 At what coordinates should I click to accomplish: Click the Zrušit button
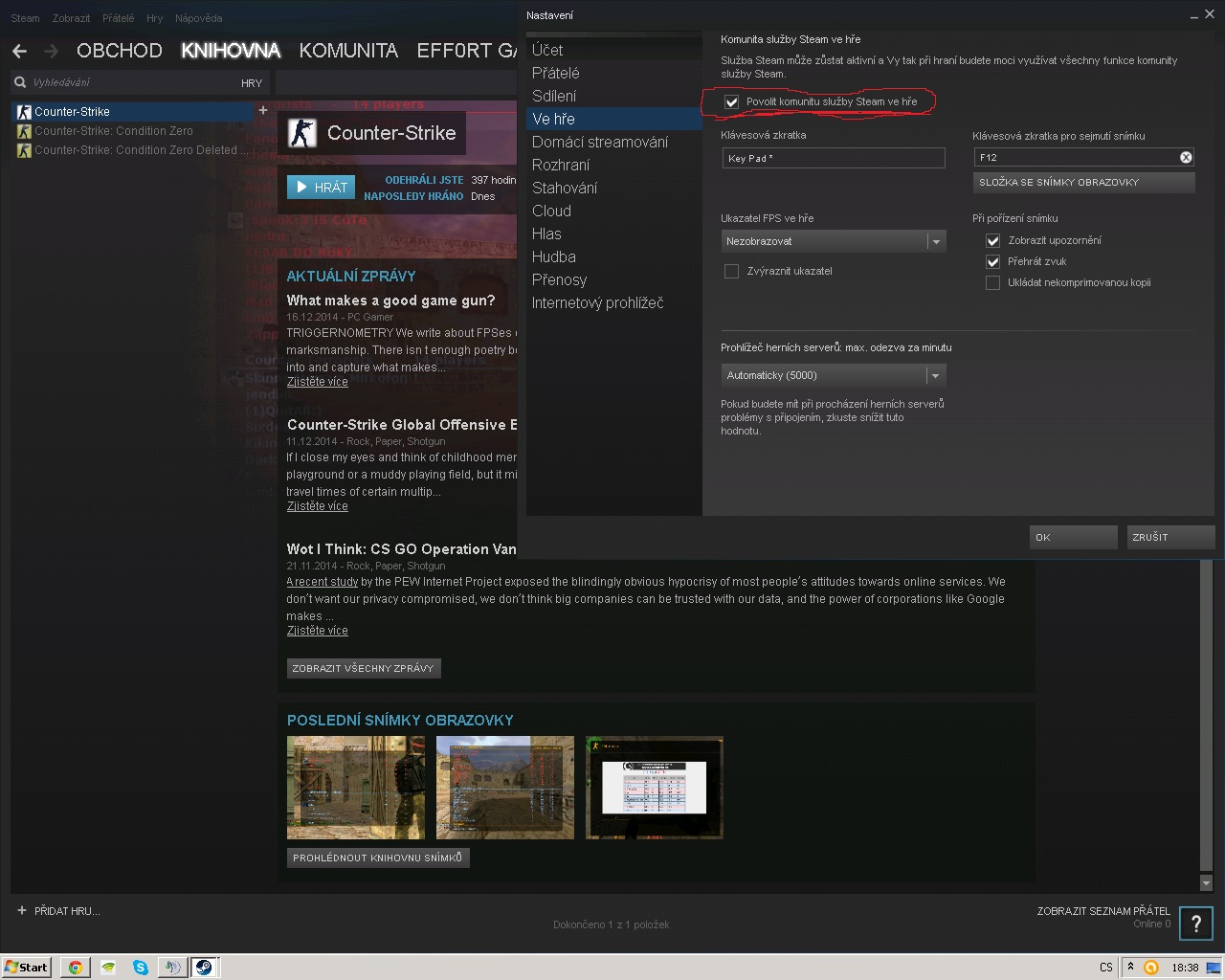click(1169, 537)
